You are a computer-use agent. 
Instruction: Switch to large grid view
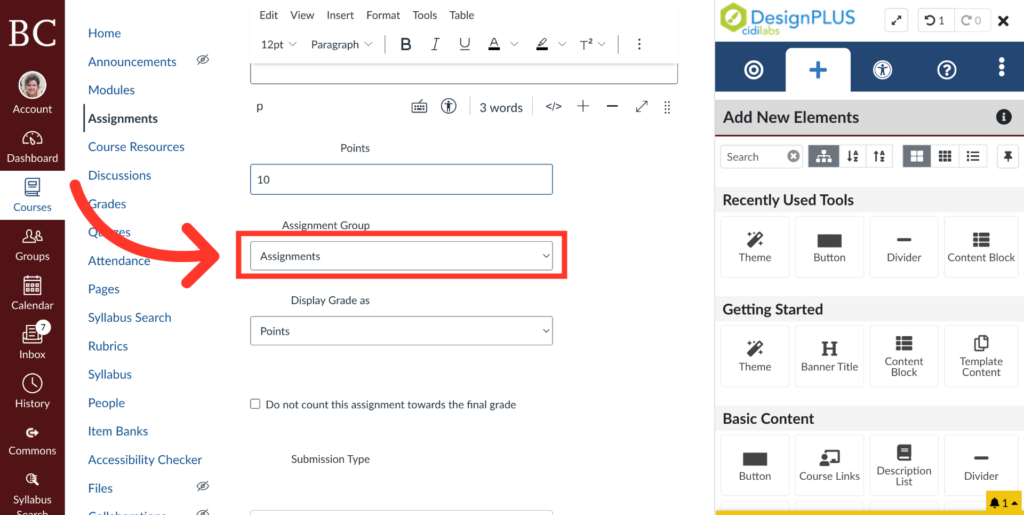pos(916,156)
